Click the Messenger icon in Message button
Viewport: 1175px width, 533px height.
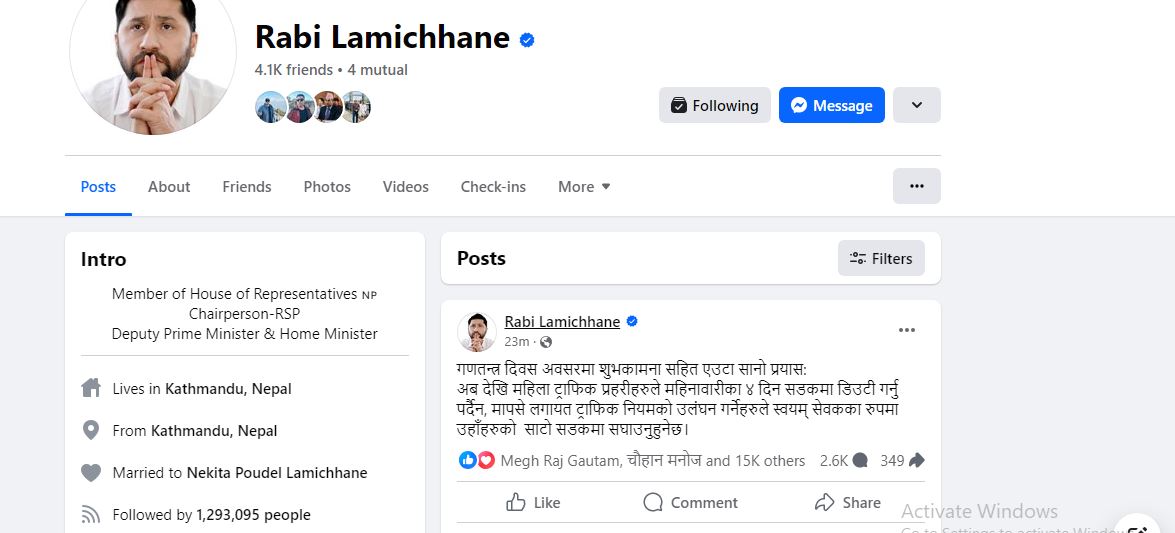coord(798,106)
